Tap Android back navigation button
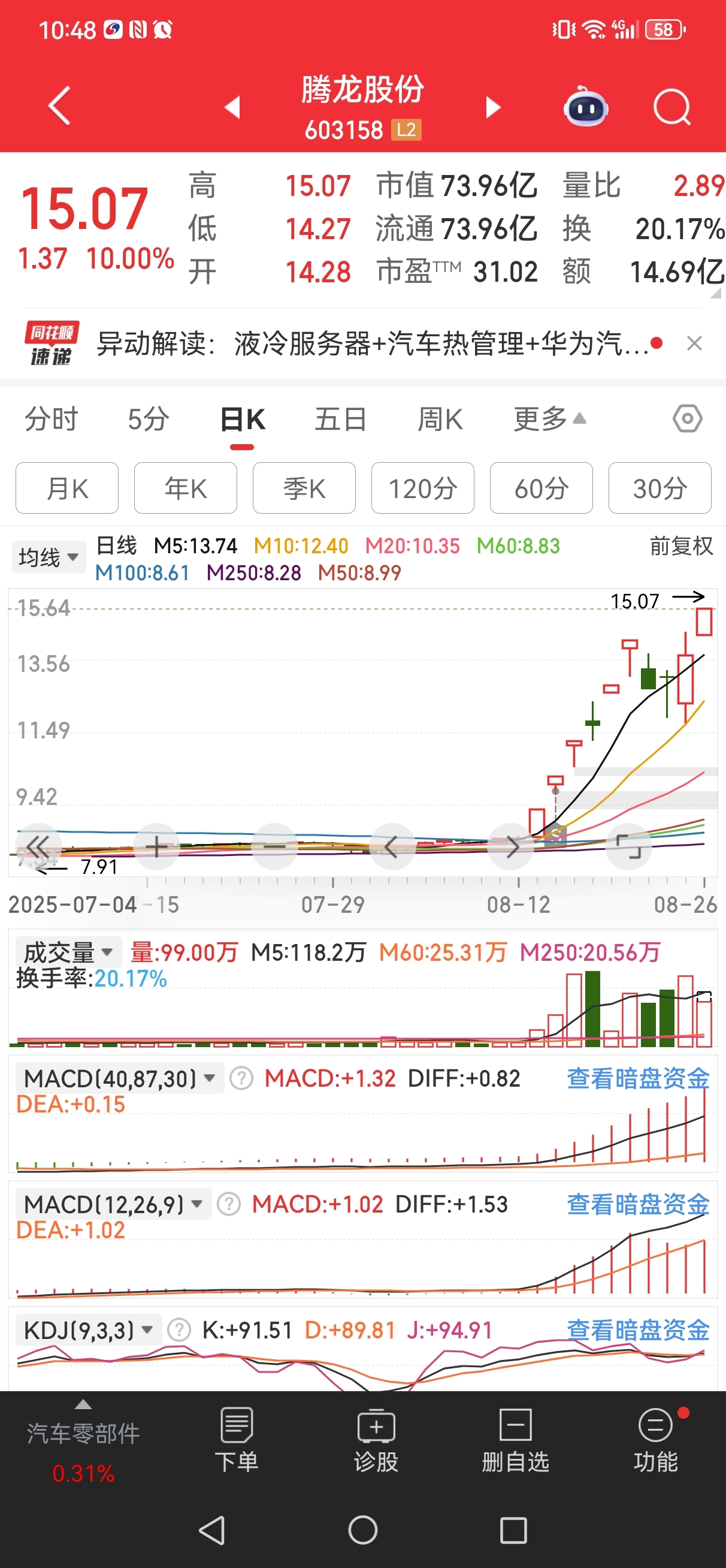The width and height of the screenshot is (726, 1568). [213, 1530]
